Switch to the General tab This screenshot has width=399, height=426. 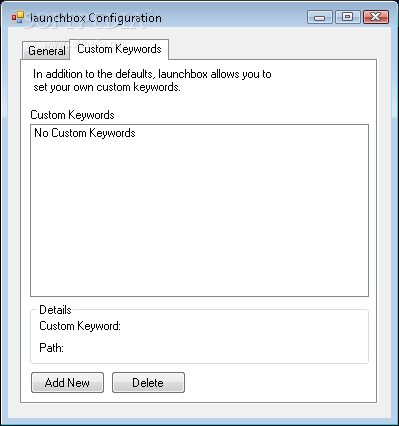pyautogui.click(x=46, y=51)
